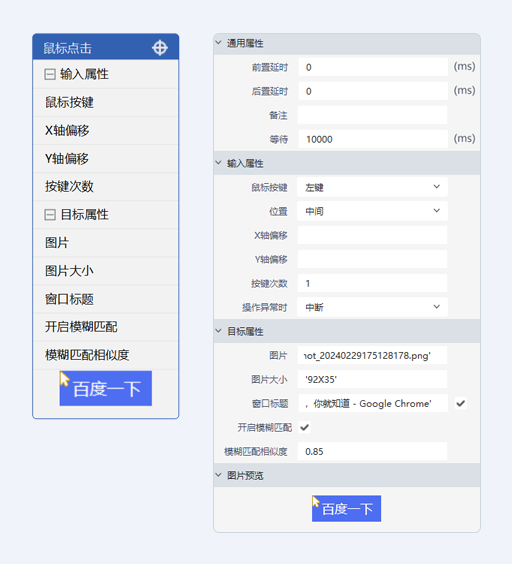Image resolution: width=512 pixels, height=564 pixels.
Task: Click the Y轴偏移 input field in properties
Action: pyautogui.click(x=373, y=259)
